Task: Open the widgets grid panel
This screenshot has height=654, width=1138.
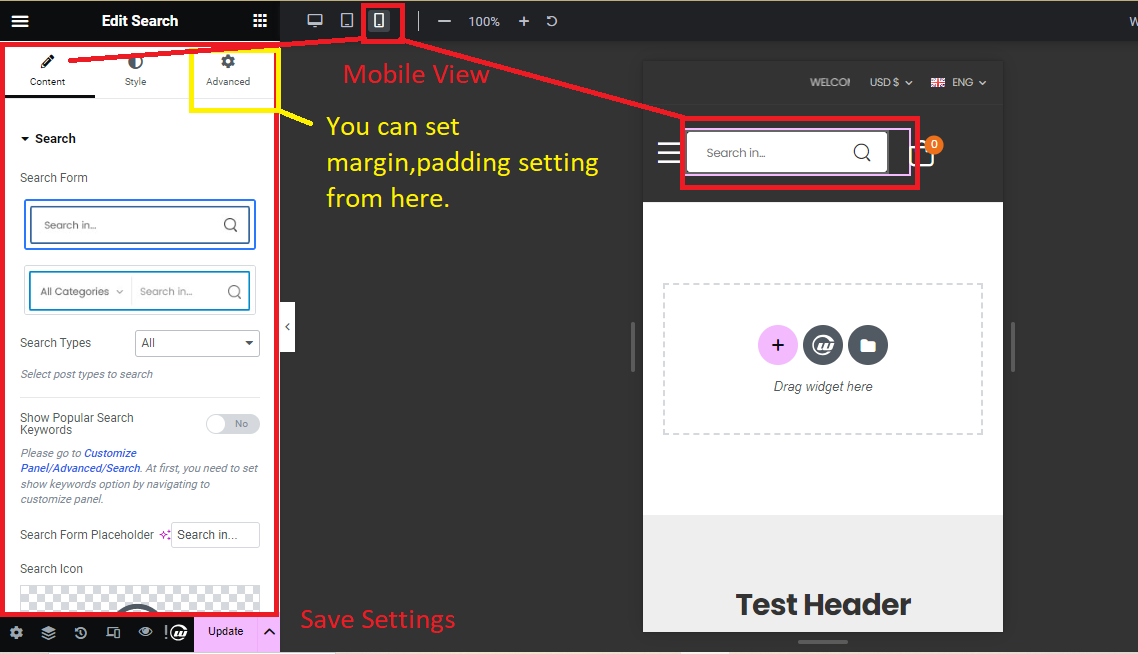Action: click(x=260, y=21)
